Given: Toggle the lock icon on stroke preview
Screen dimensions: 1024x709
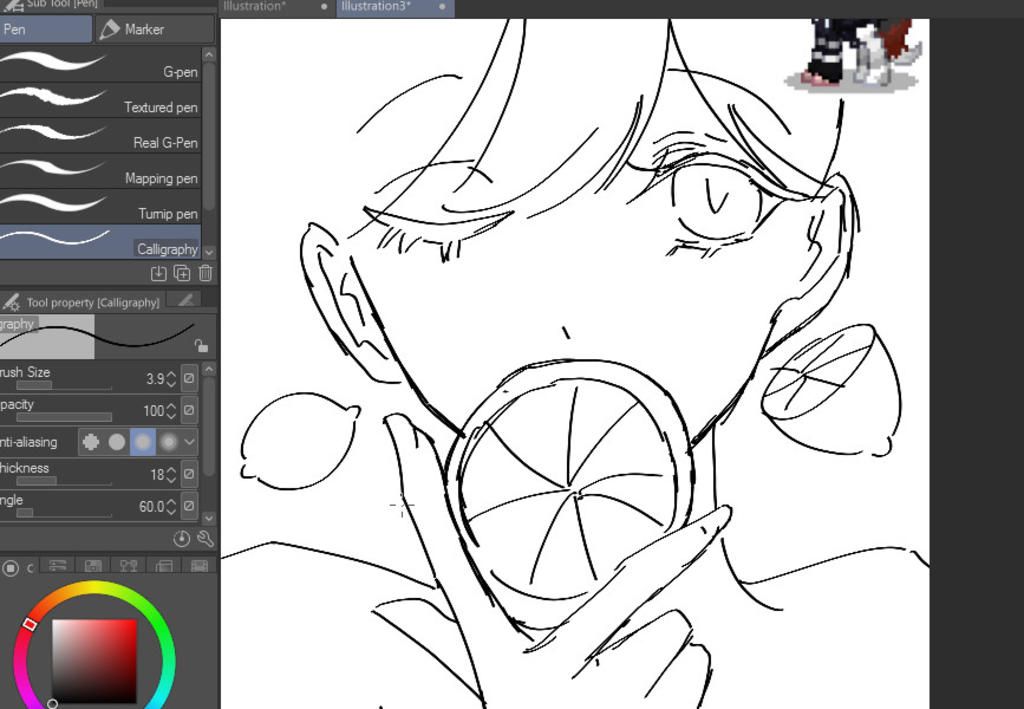Looking at the screenshot, I should point(200,345).
